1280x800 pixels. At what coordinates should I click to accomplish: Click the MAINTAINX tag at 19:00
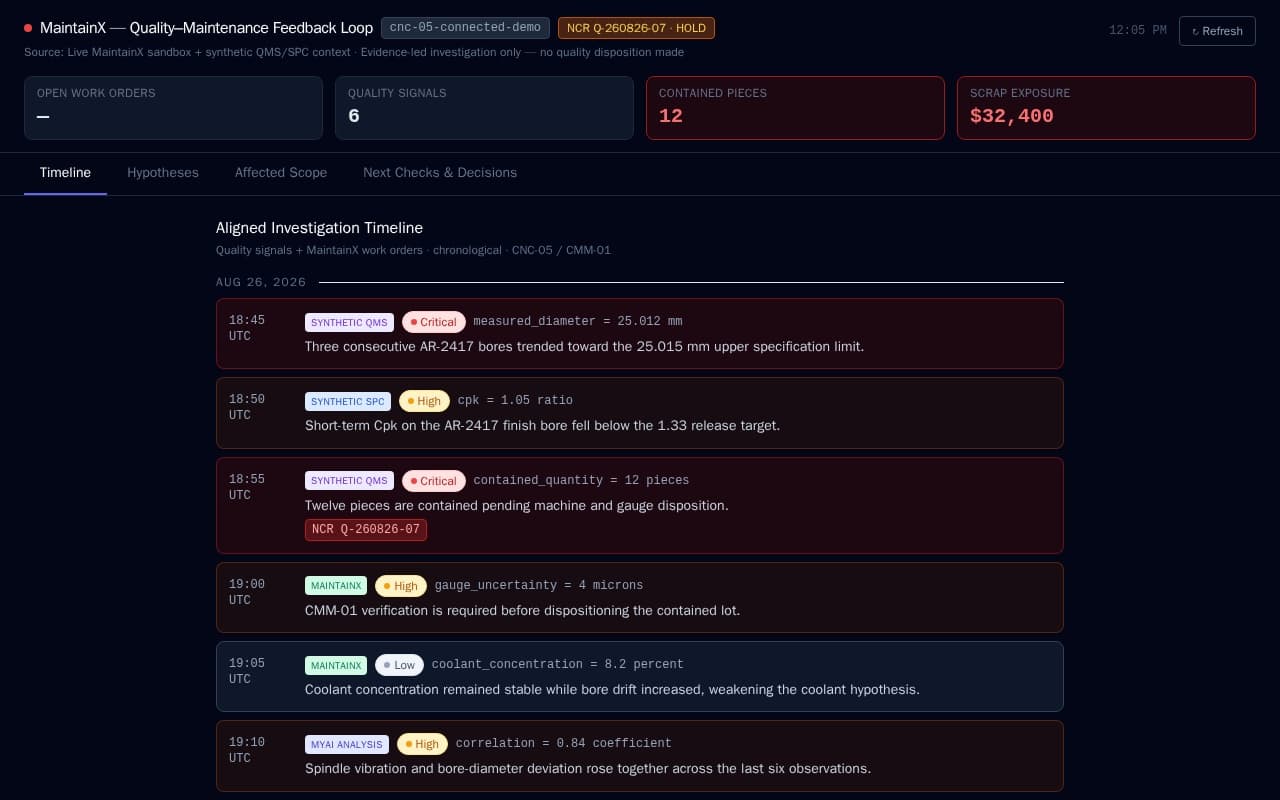pyautogui.click(x=336, y=586)
